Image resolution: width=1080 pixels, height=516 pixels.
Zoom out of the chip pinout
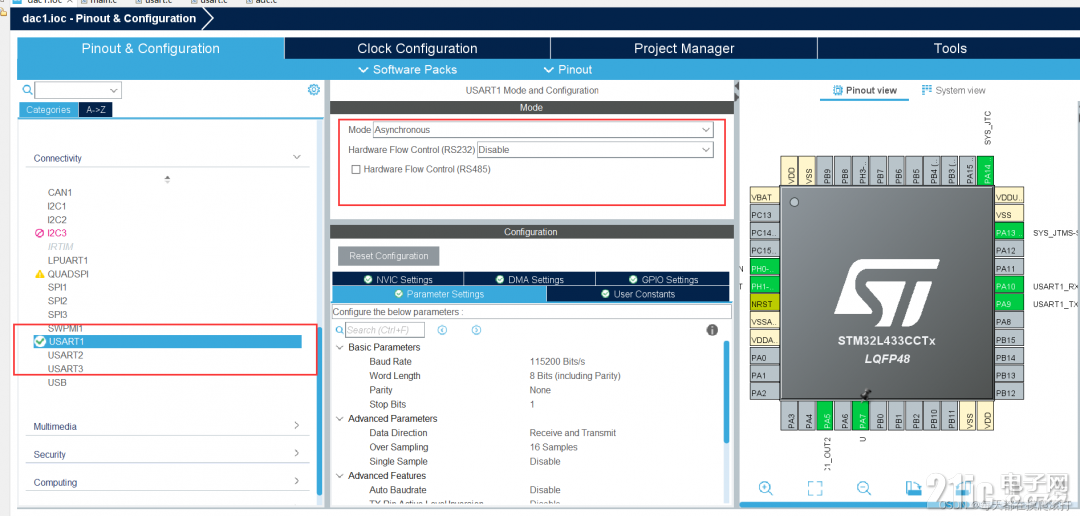pyautogui.click(x=864, y=488)
